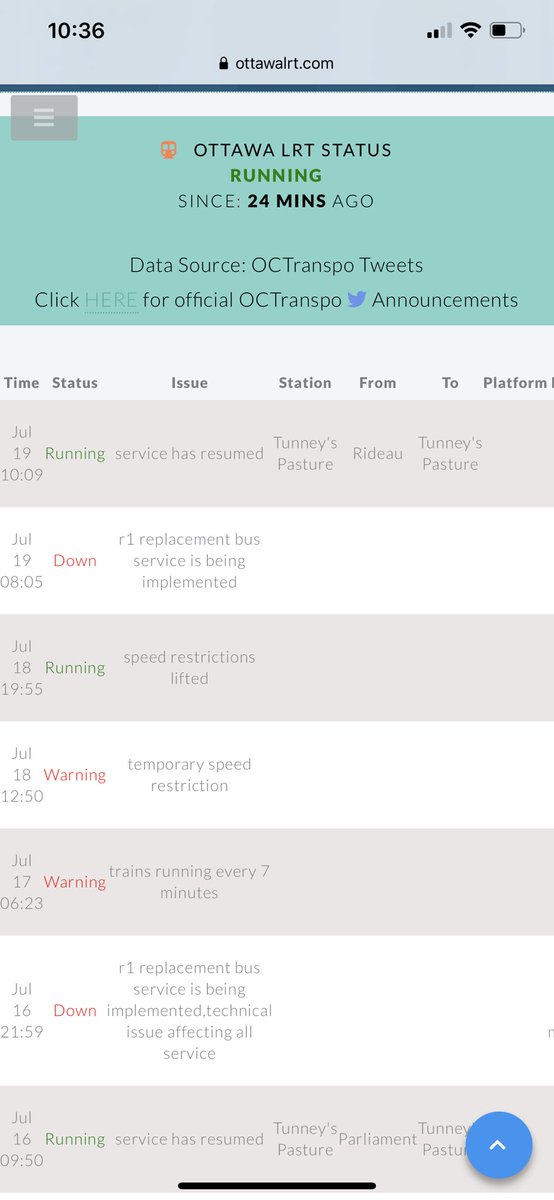Screen dimensions: 554x1200
Task: Tap the OTTAWA LRT STATUS title
Action: (292, 150)
